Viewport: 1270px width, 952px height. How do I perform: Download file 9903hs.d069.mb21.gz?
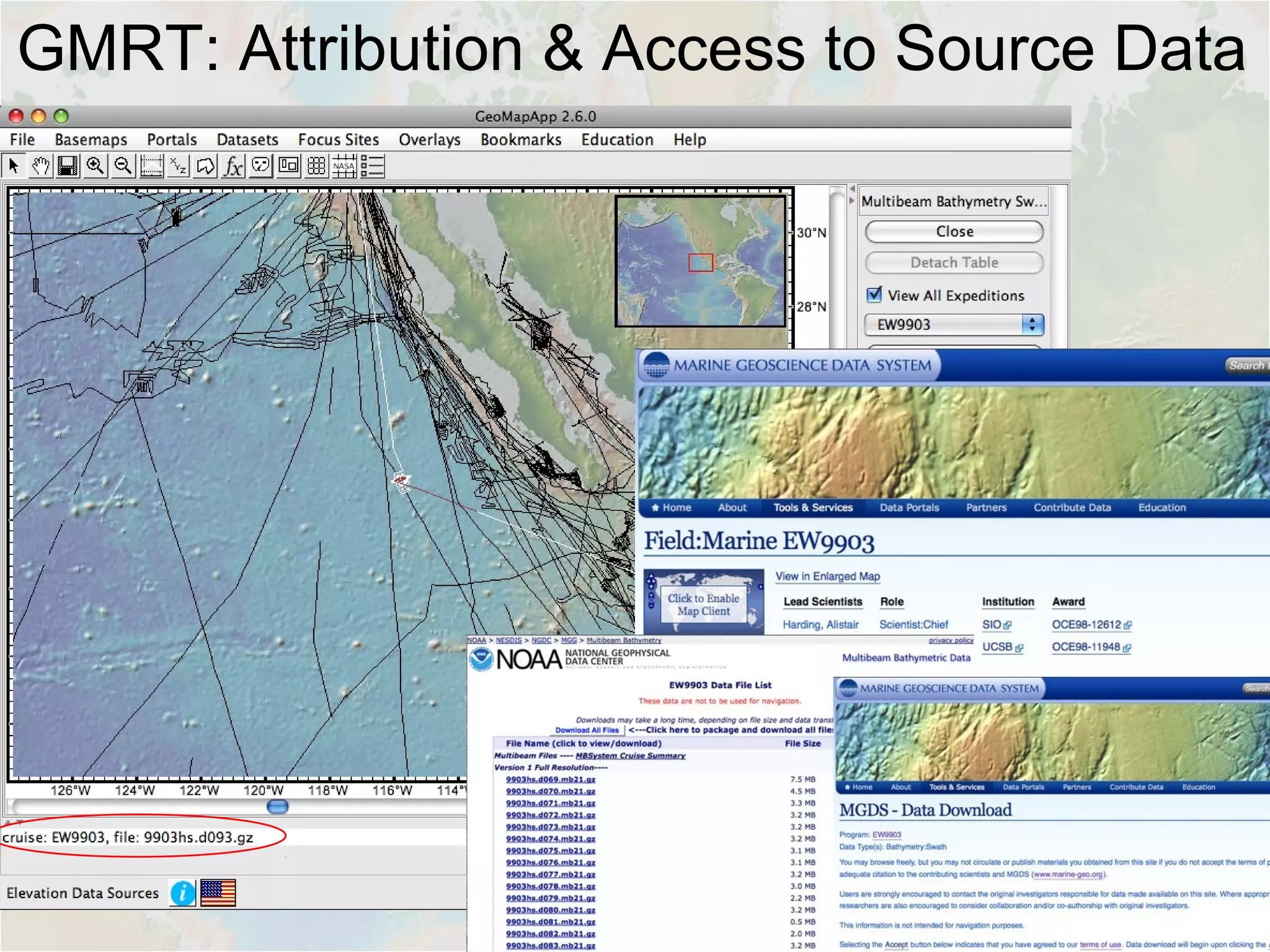(551, 780)
